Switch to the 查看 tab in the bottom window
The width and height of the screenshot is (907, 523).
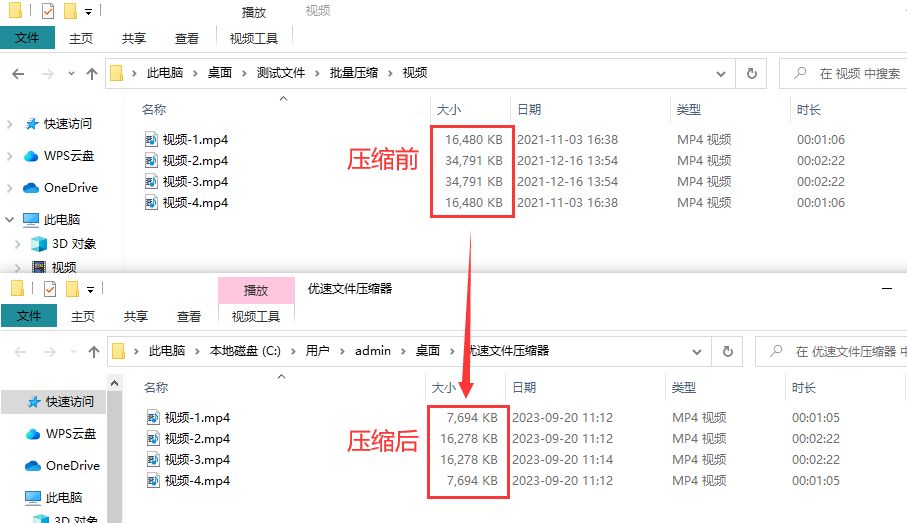[x=189, y=316]
